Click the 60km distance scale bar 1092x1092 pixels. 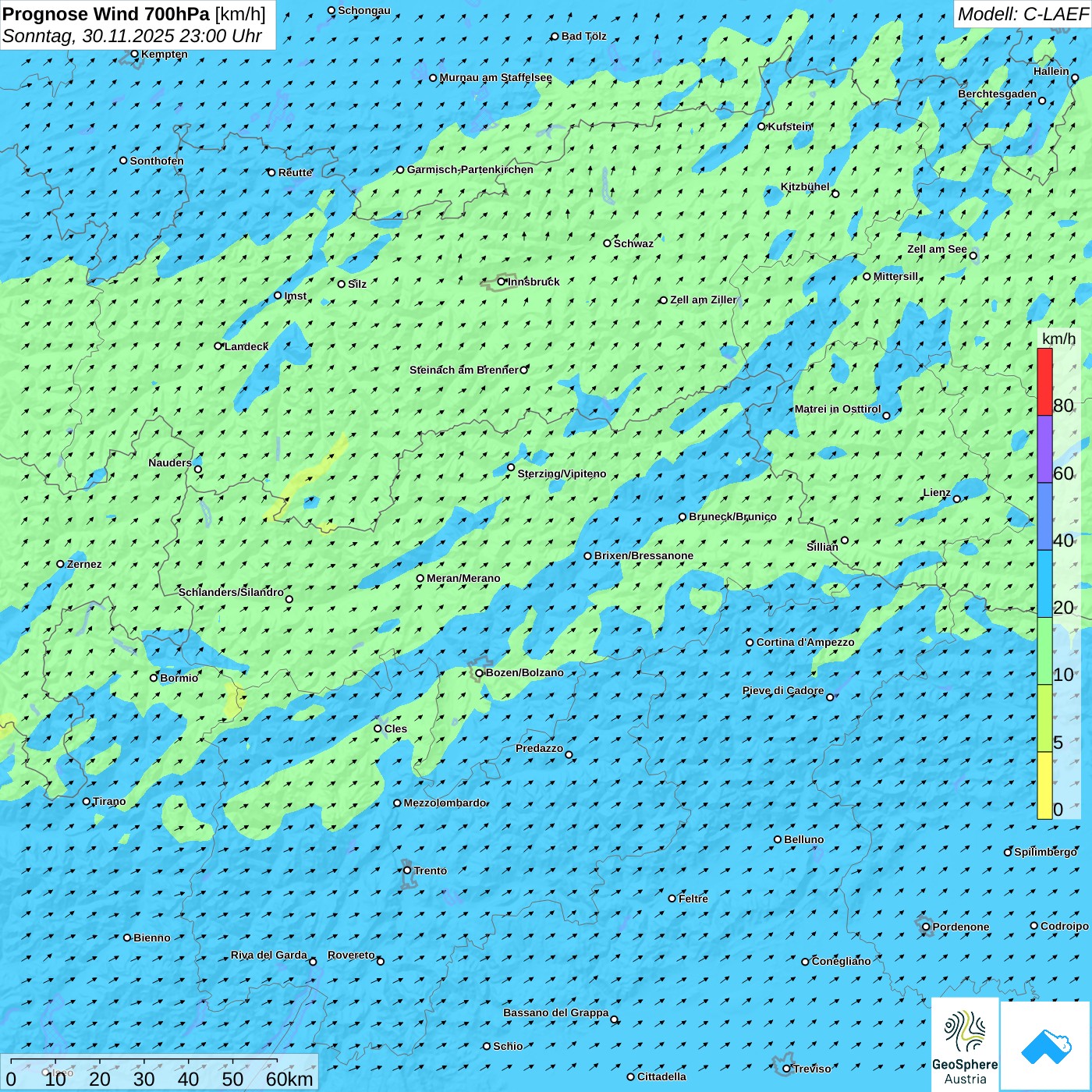pos(144,1062)
